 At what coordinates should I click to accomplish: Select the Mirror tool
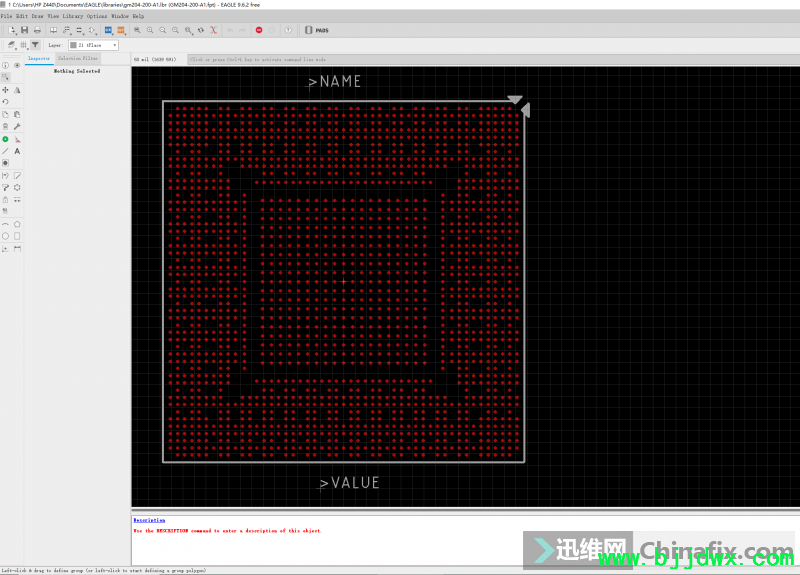tap(17, 90)
